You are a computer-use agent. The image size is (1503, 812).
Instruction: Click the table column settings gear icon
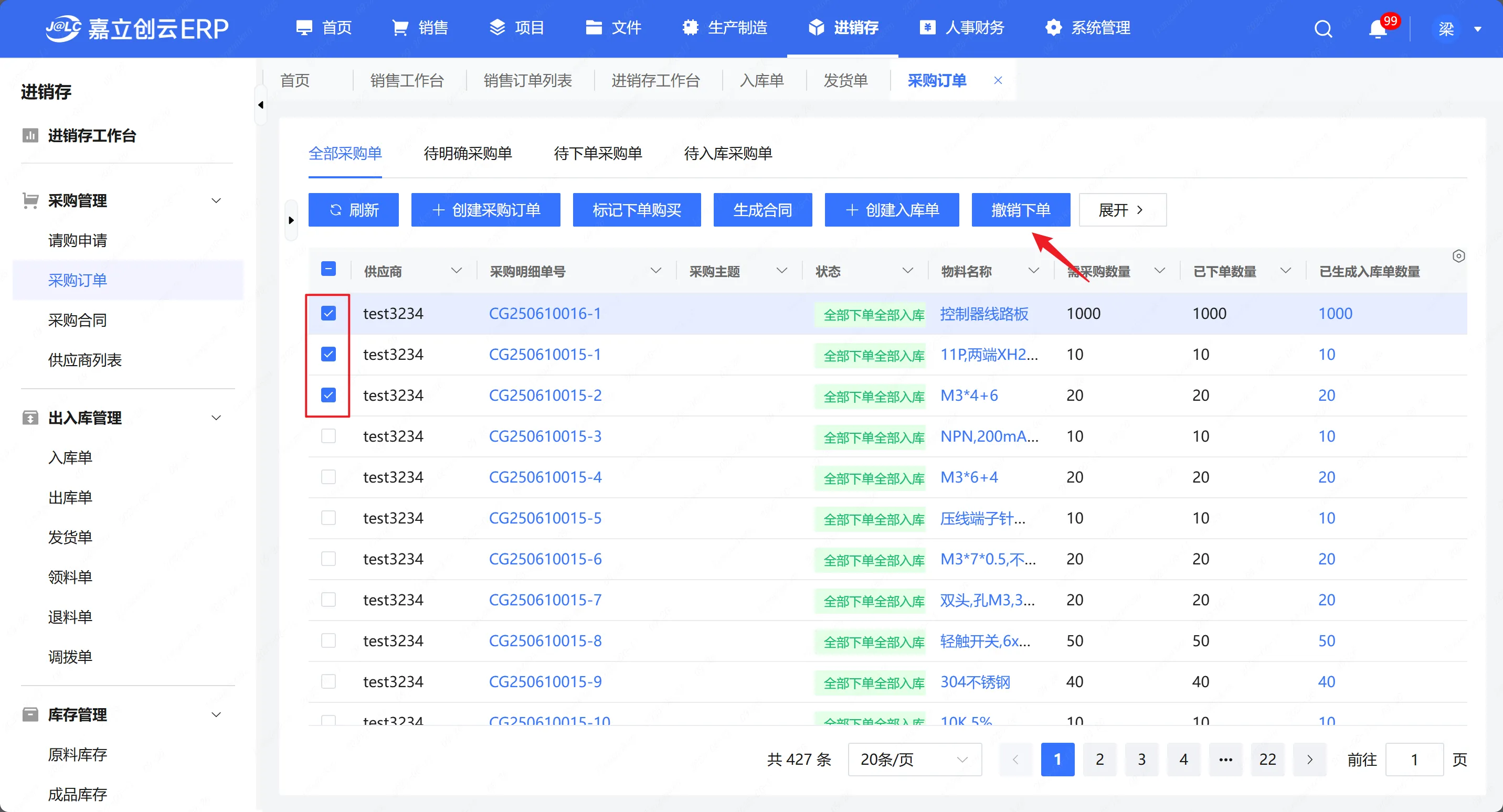[x=1458, y=256]
